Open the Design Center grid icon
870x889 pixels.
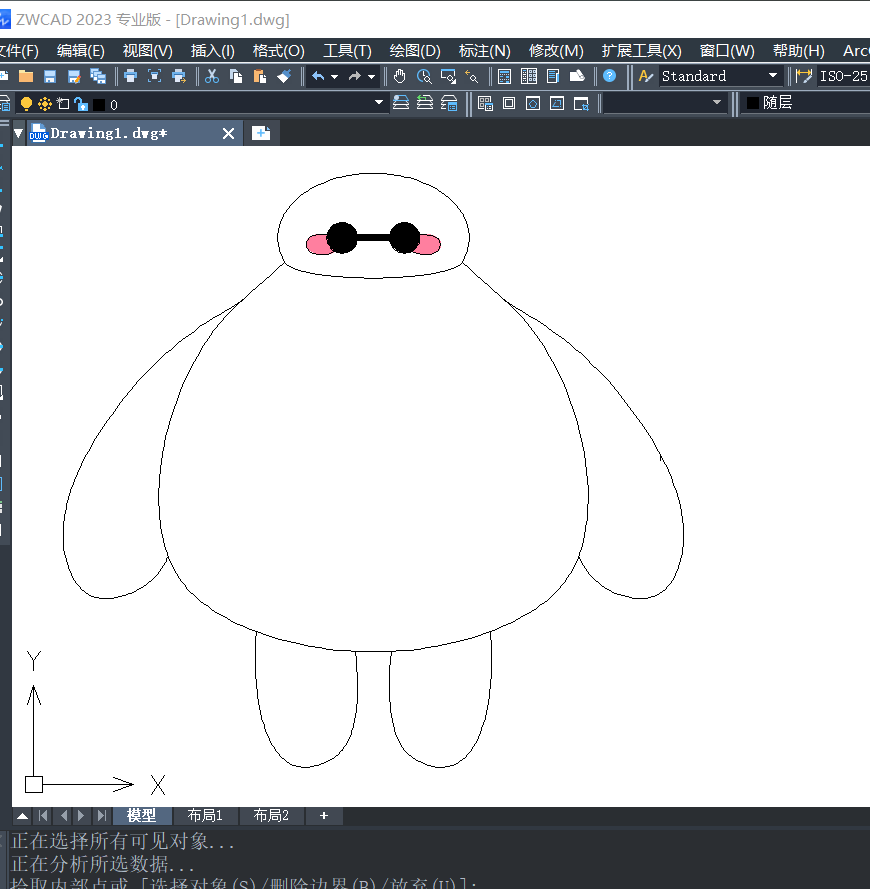point(529,76)
